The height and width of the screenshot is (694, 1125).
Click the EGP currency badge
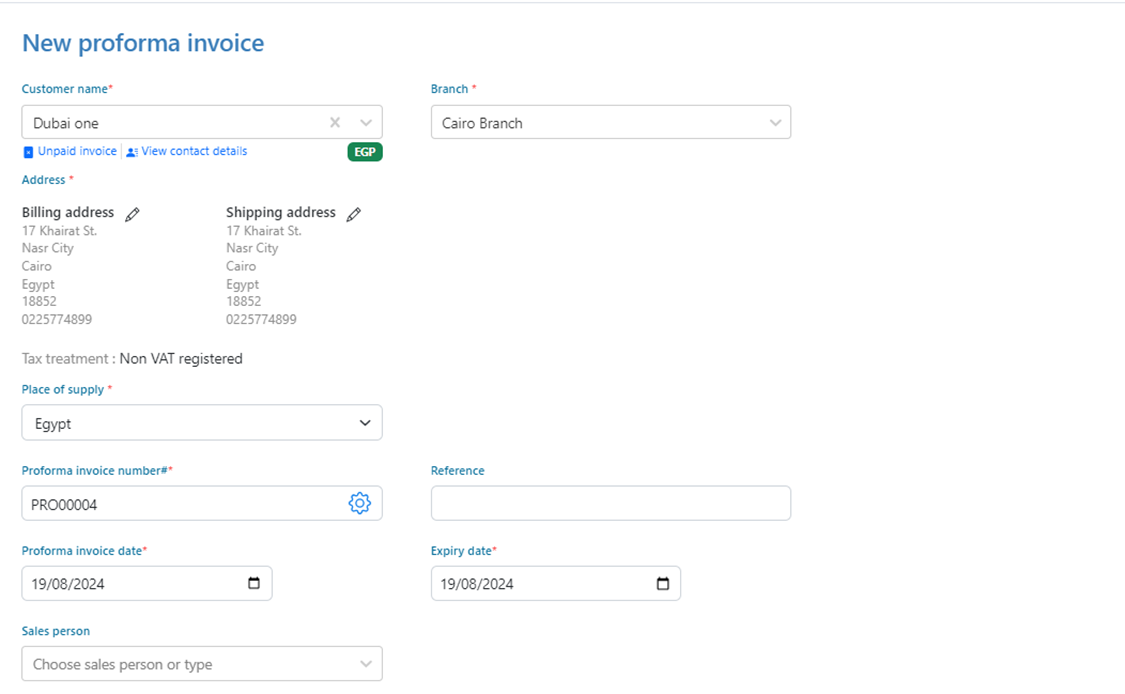click(365, 152)
